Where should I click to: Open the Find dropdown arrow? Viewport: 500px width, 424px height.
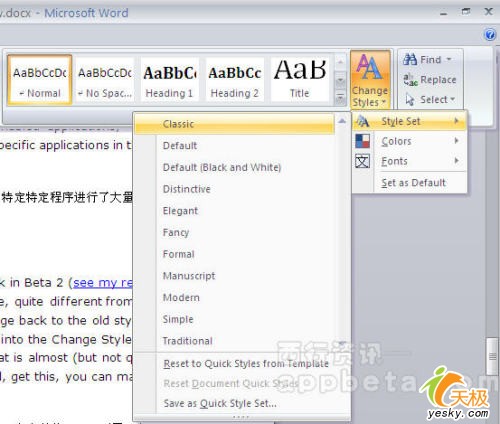click(x=449, y=59)
